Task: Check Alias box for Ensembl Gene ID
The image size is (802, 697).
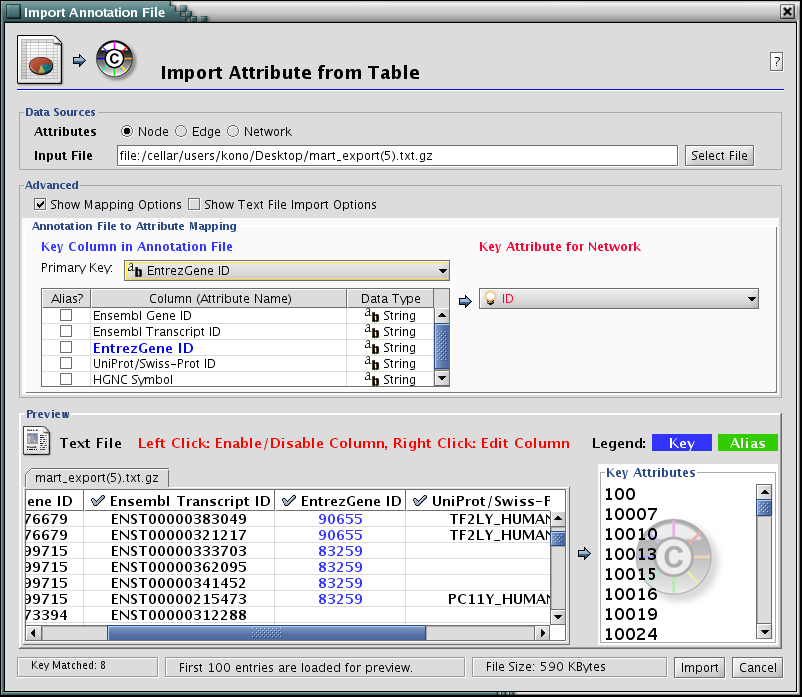Action: click(66, 315)
